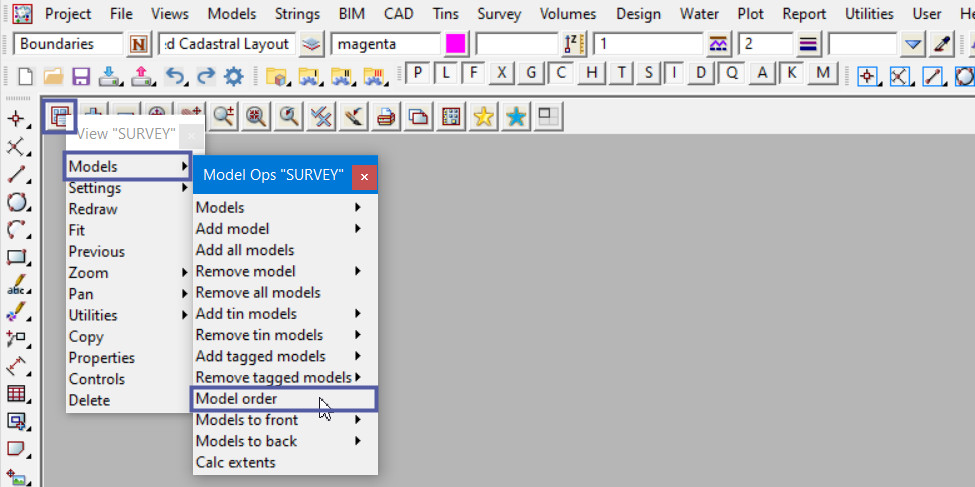The image size is (975, 487).
Task: Click the Undo arrow icon
Action: coord(175,75)
